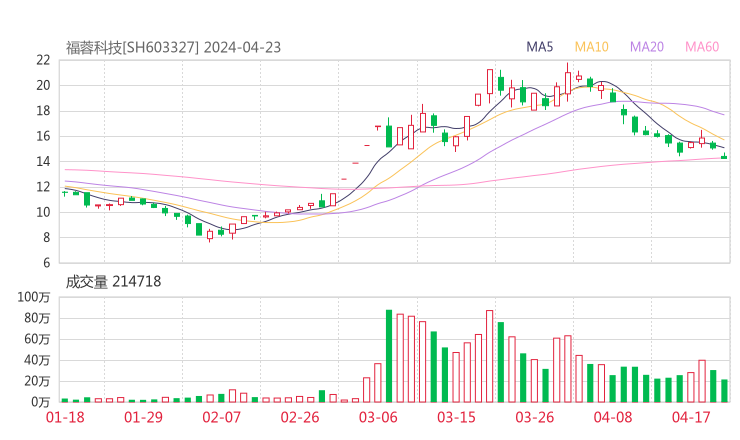Click the 20万 volume axis label
The image size is (740, 440).
pos(37,381)
